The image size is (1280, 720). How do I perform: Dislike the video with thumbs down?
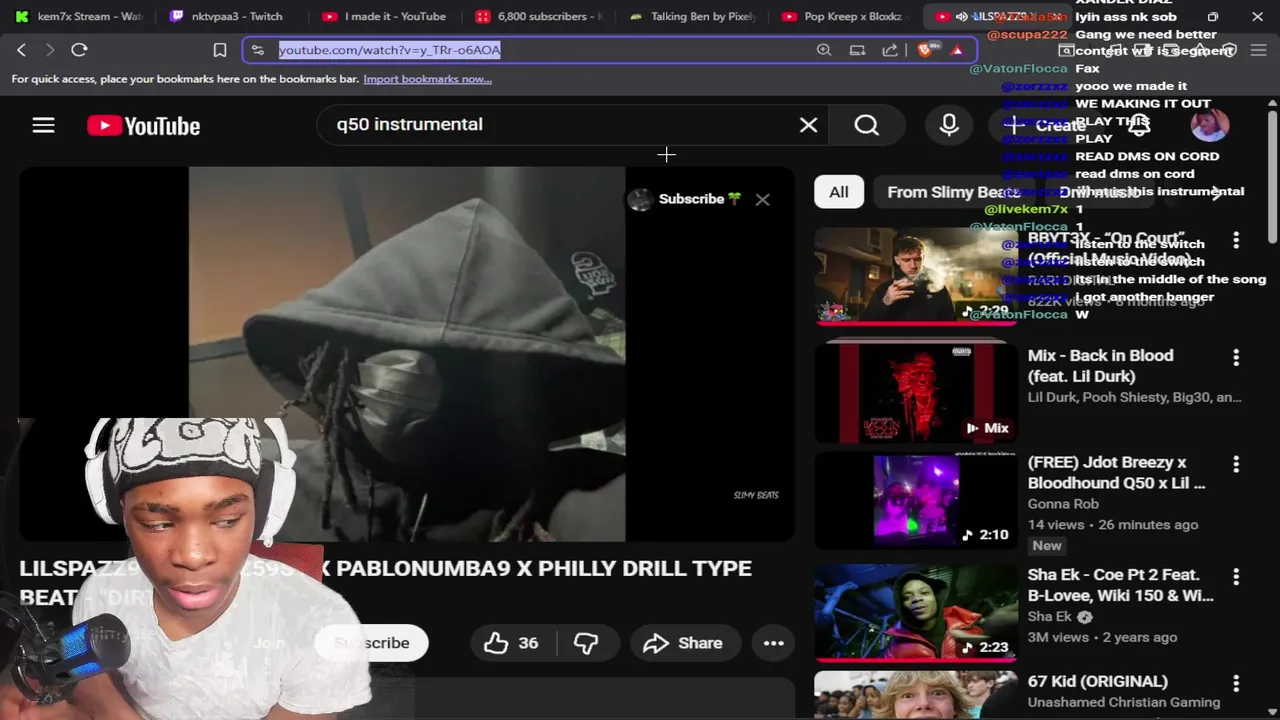pos(586,643)
